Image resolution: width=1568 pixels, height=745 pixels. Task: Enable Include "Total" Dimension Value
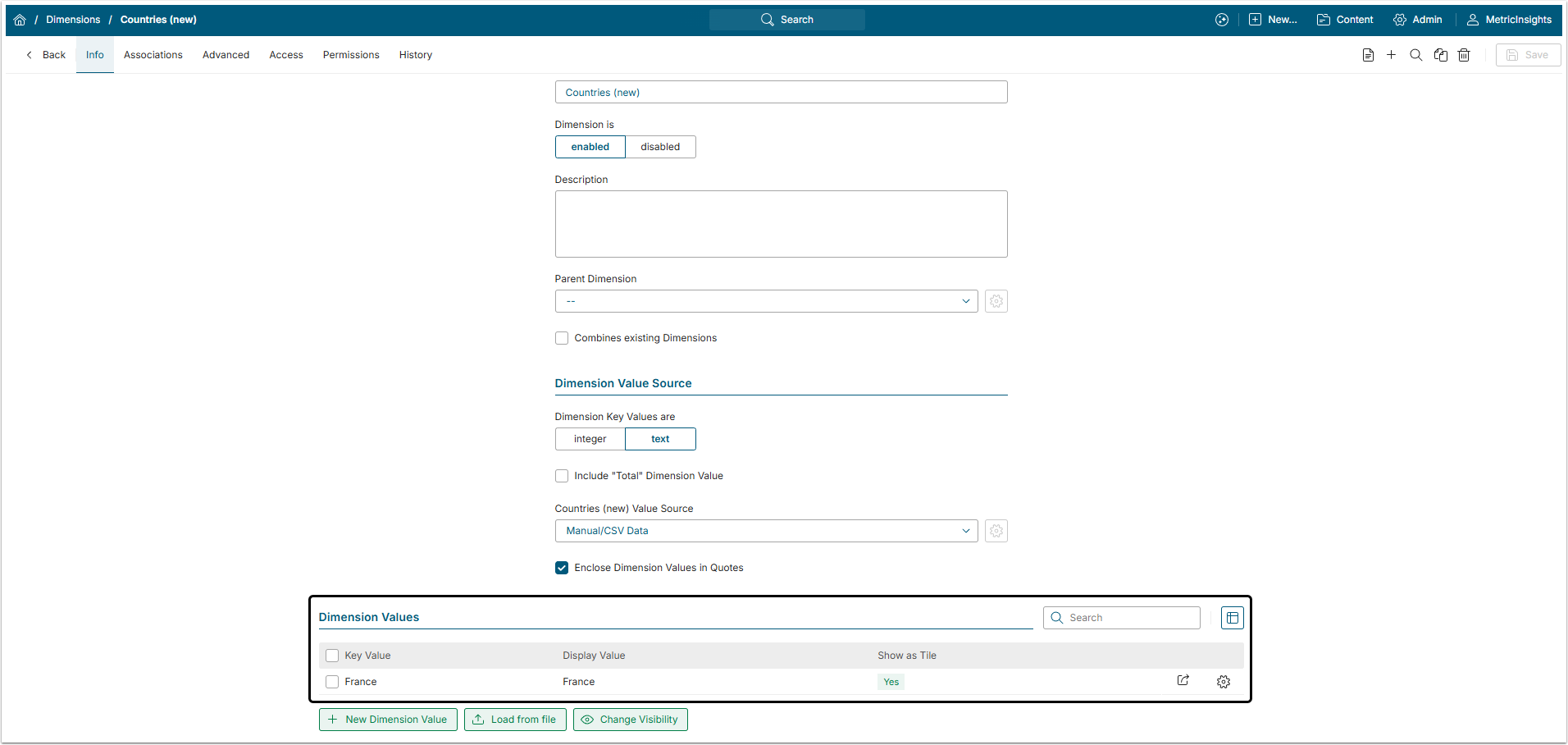(562, 476)
